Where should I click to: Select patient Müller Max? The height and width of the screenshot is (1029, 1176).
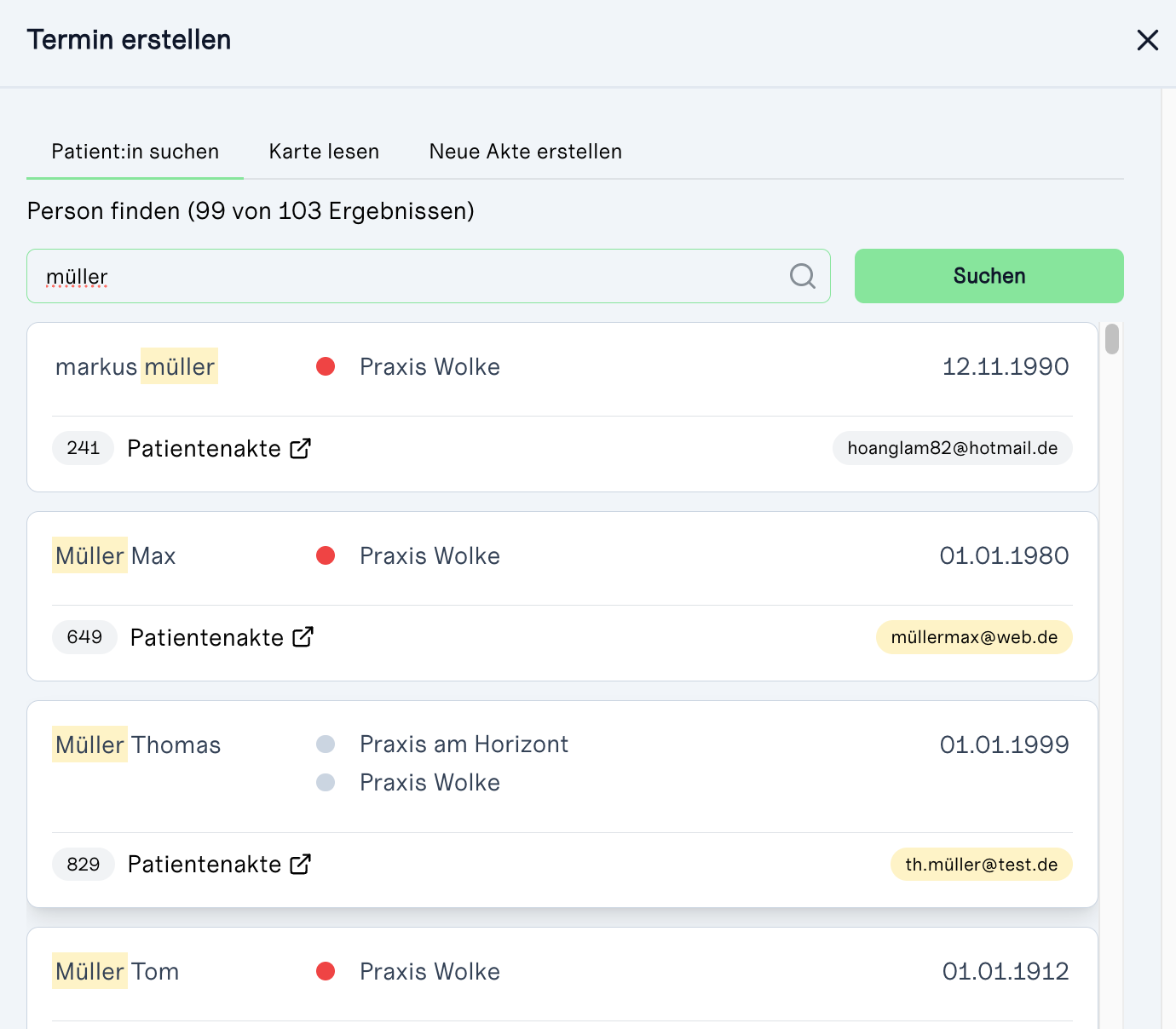click(562, 596)
